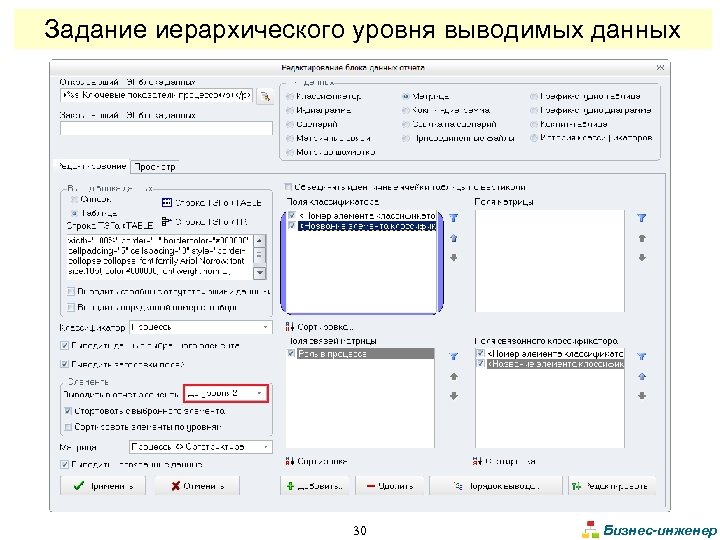Click the 'Добавить' button

(x=315, y=486)
